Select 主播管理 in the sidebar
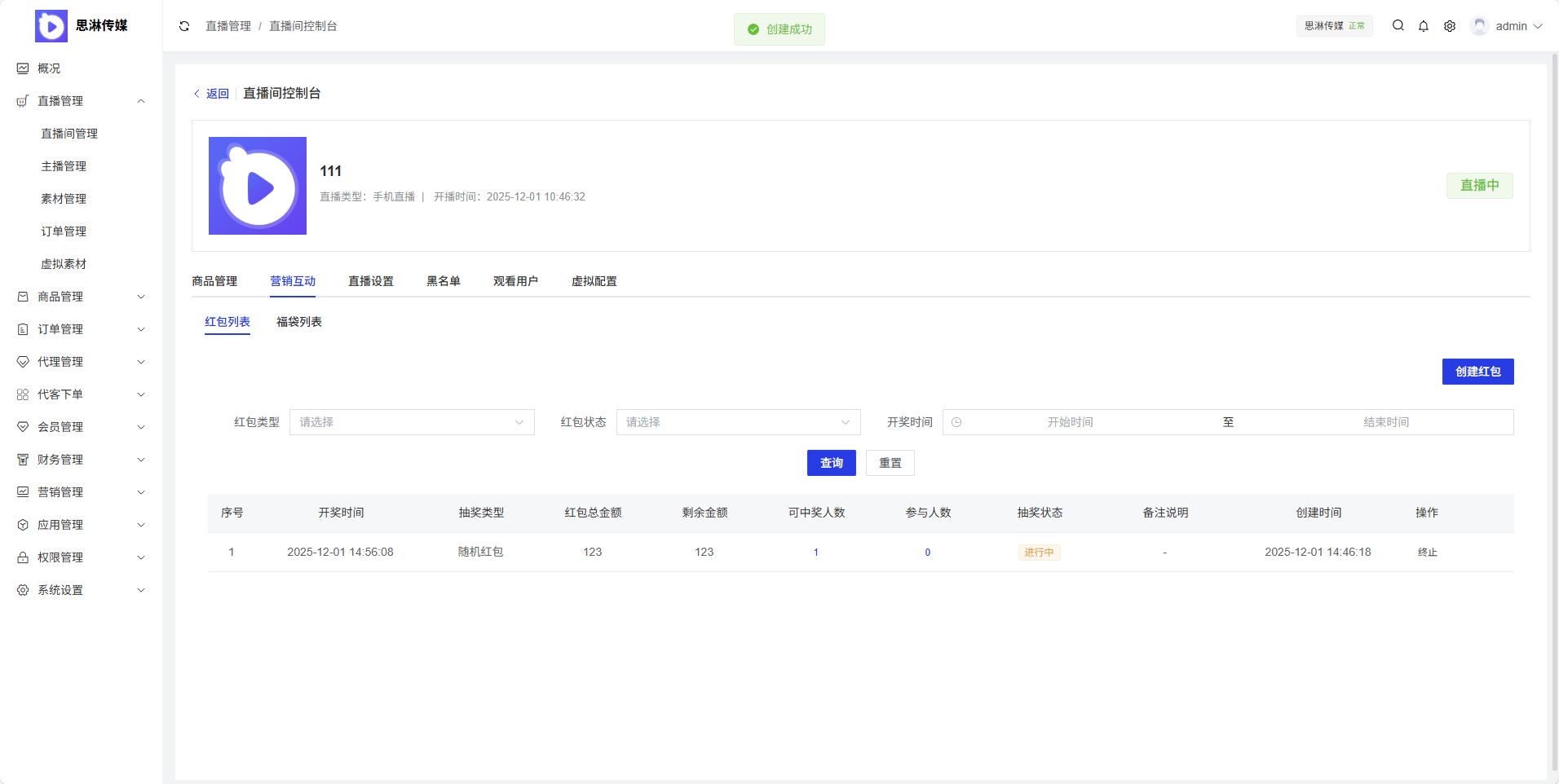Viewport: 1559px width, 784px height. pyautogui.click(x=64, y=166)
